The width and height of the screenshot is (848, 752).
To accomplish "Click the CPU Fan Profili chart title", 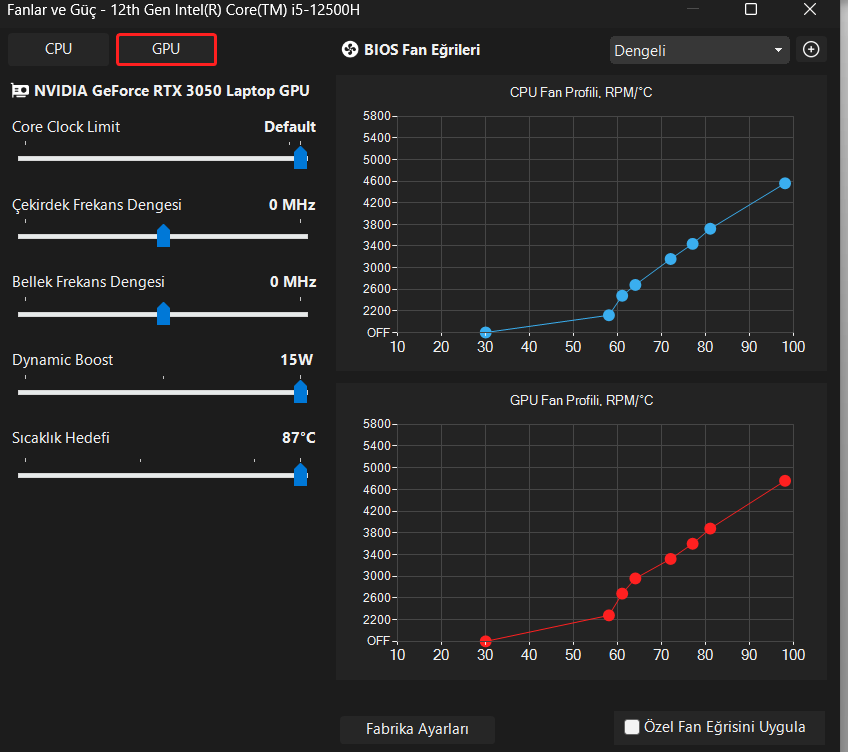I will pyautogui.click(x=581, y=93).
